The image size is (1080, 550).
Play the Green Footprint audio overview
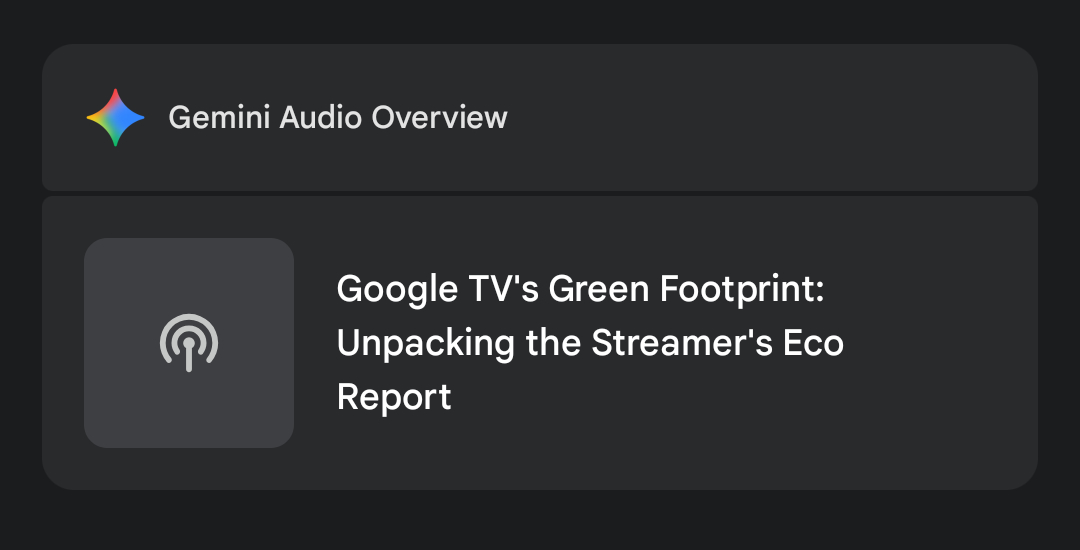(189, 343)
